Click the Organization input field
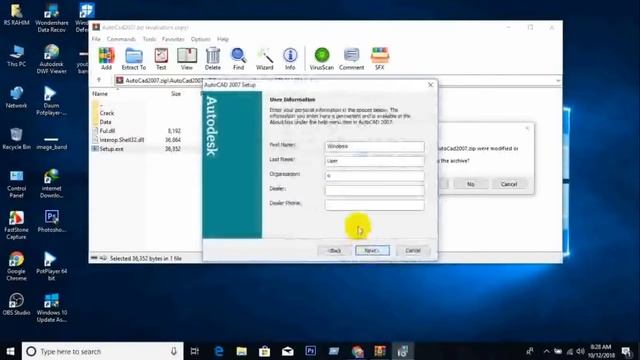 [x=375, y=176]
